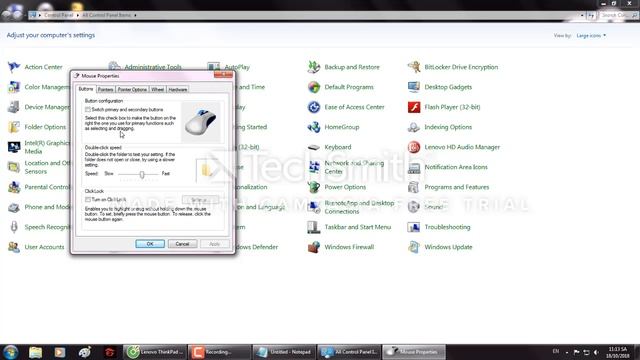Switch to the Hardware tab
Image resolution: width=640 pixels, height=360 pixels.
click(178, 89)
